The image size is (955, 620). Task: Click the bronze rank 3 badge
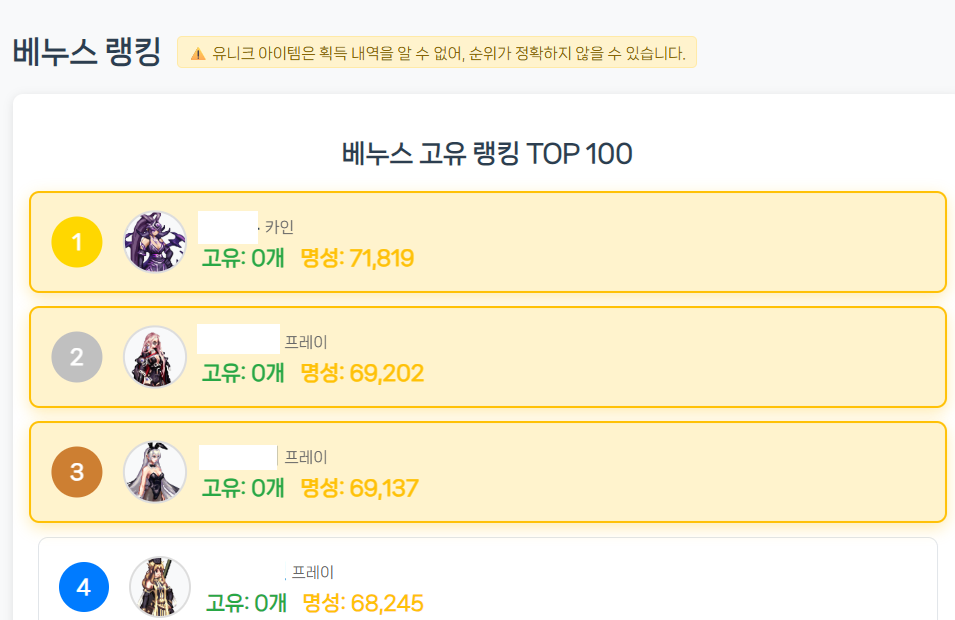pyautogui.click(x=77, y=472)
